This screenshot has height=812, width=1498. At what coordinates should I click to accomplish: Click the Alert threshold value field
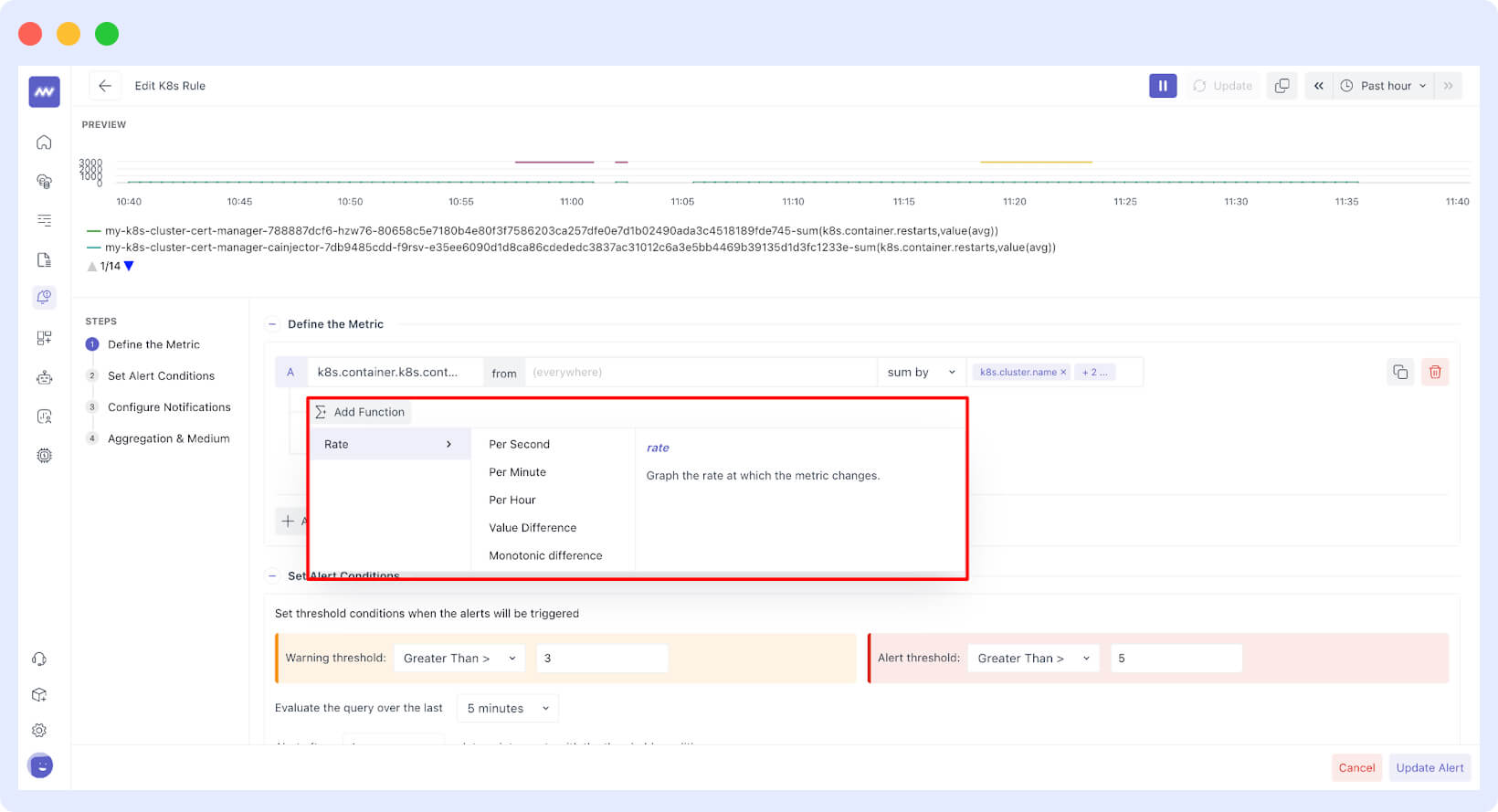tap(1176, 659)
